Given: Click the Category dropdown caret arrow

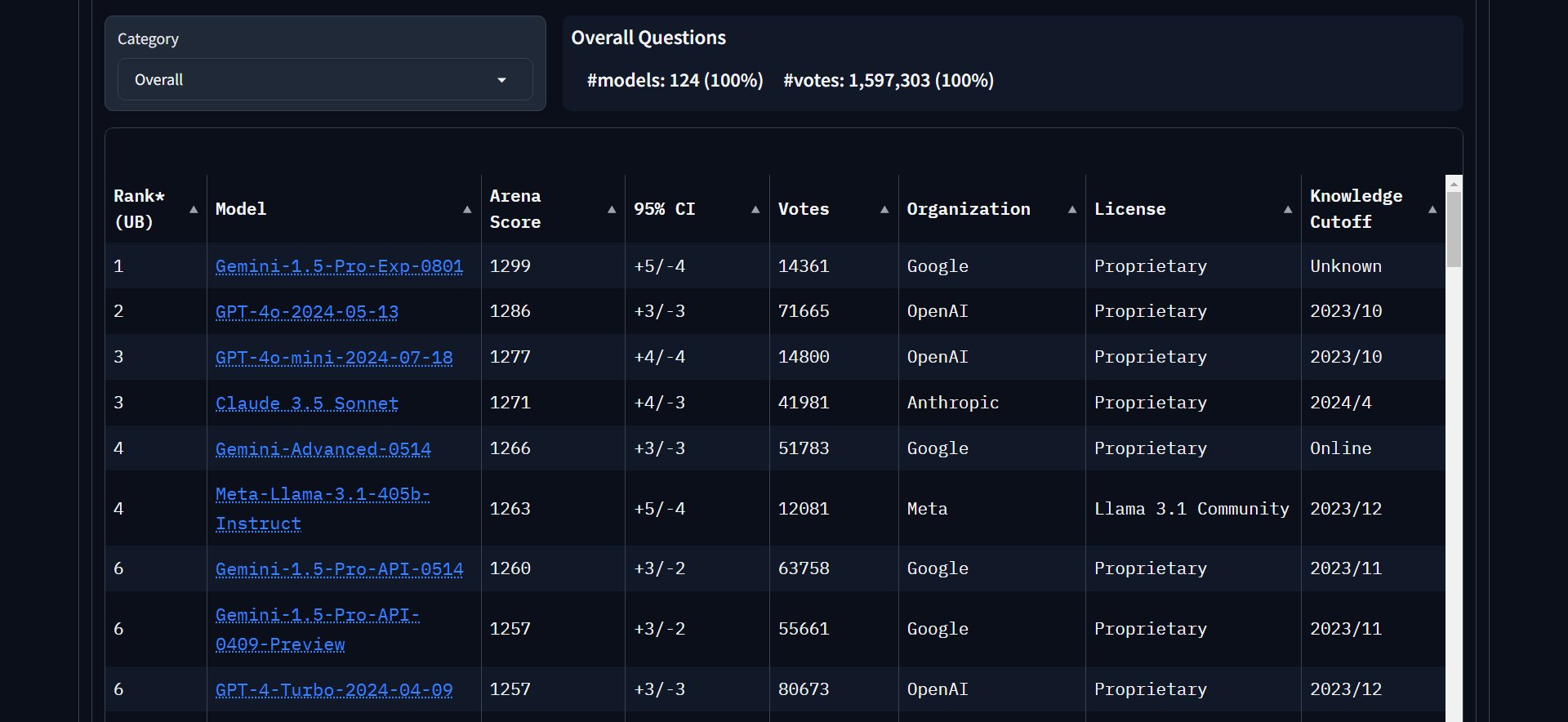Looking at the screenshot, I should tap(501, 80).
